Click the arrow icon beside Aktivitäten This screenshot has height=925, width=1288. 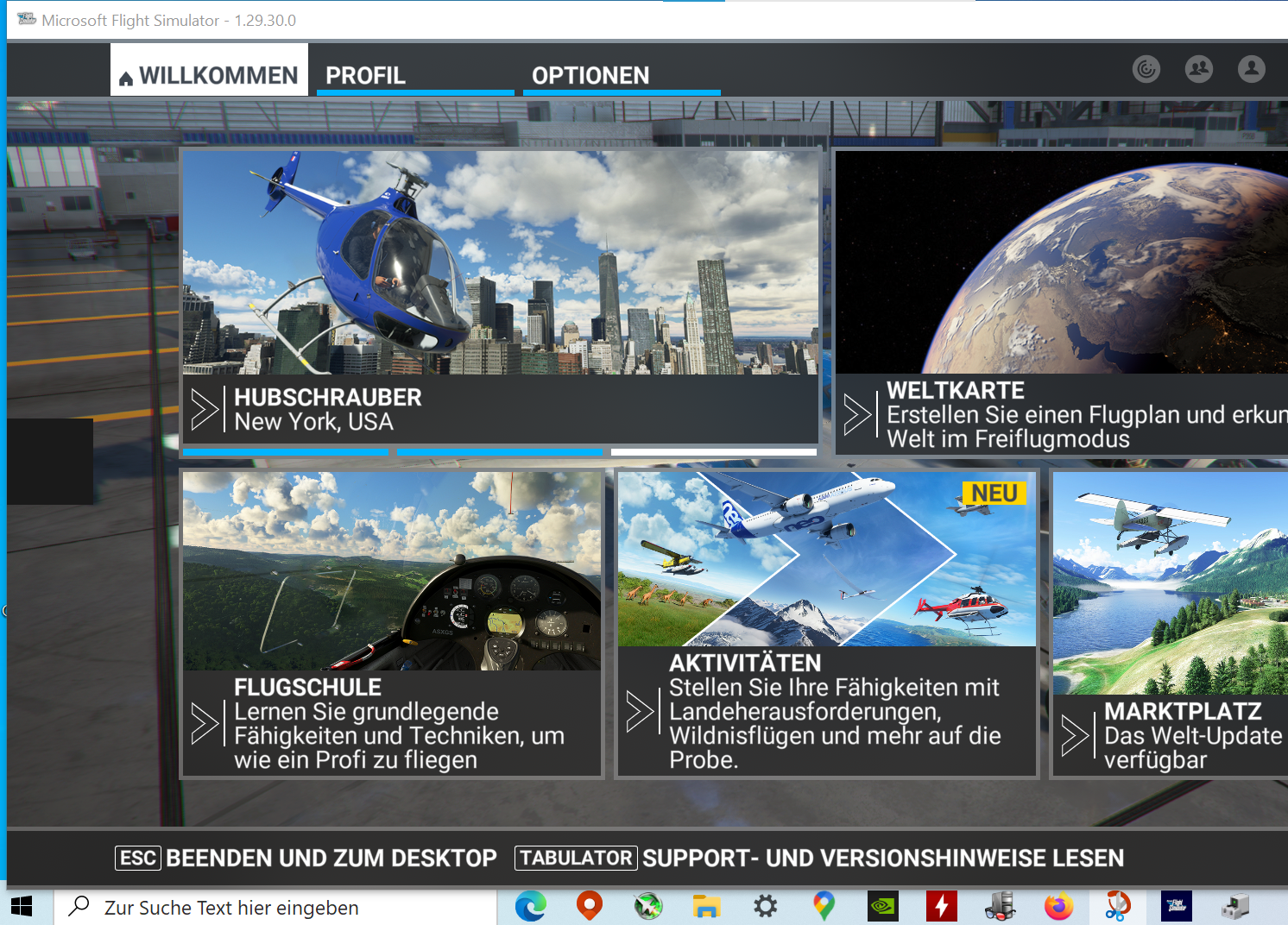pos(640,712)
